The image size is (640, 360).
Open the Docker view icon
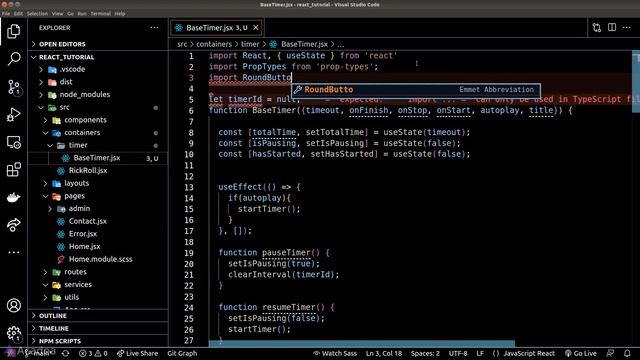tap(13, 198)
